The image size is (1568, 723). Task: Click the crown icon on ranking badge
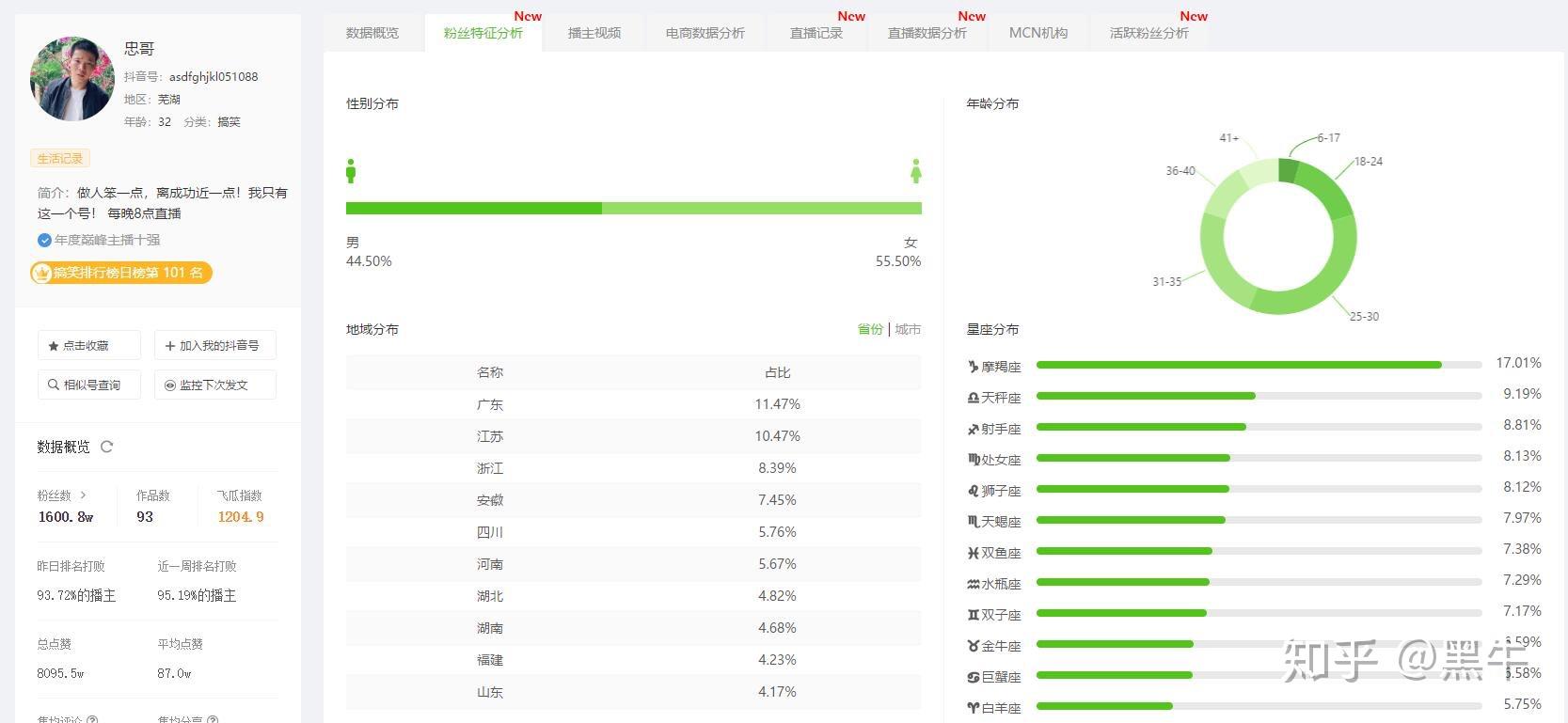tap(41, 273)
